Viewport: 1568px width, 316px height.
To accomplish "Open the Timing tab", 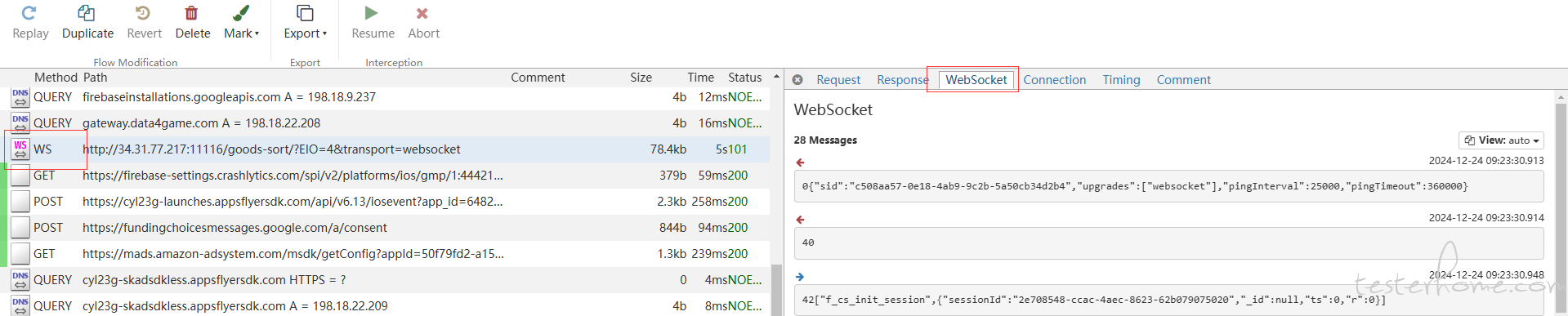I will [x=1121, y=80].
